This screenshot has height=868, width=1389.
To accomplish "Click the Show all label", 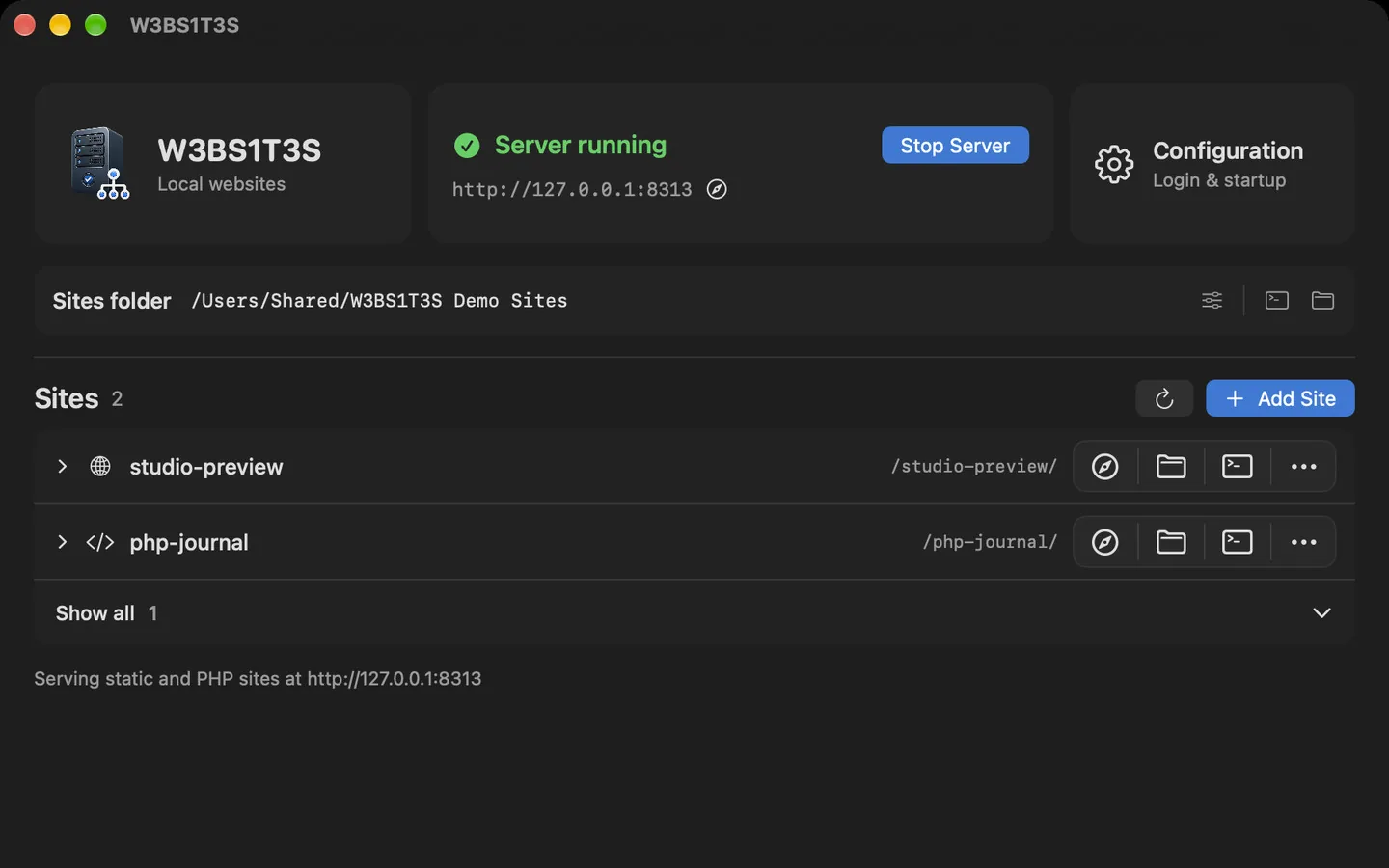I will 95,613.
